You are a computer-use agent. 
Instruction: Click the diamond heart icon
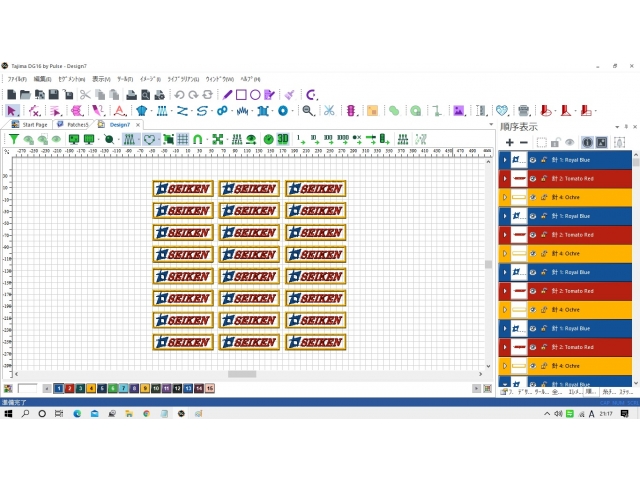point(502,111)
